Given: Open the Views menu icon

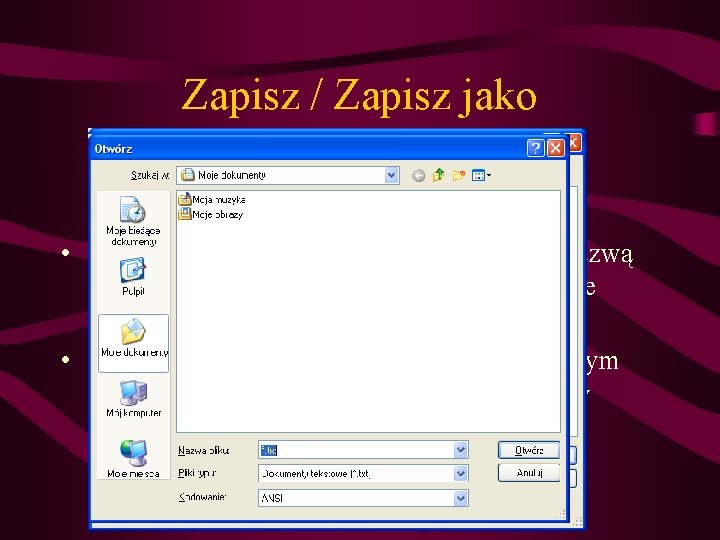Looking at the screenshot, I should pos(481,175).
